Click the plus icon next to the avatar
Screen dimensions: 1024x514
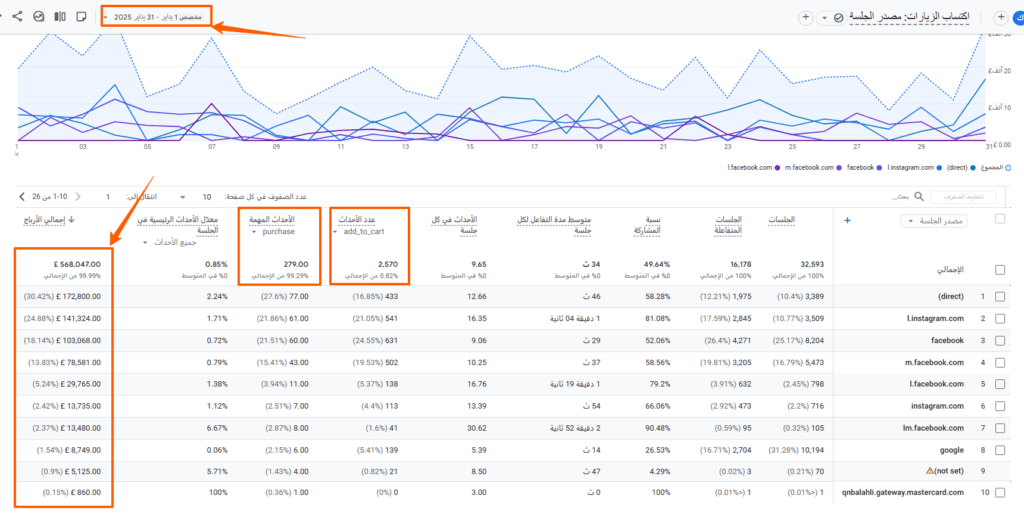(x=1000, y=17)
